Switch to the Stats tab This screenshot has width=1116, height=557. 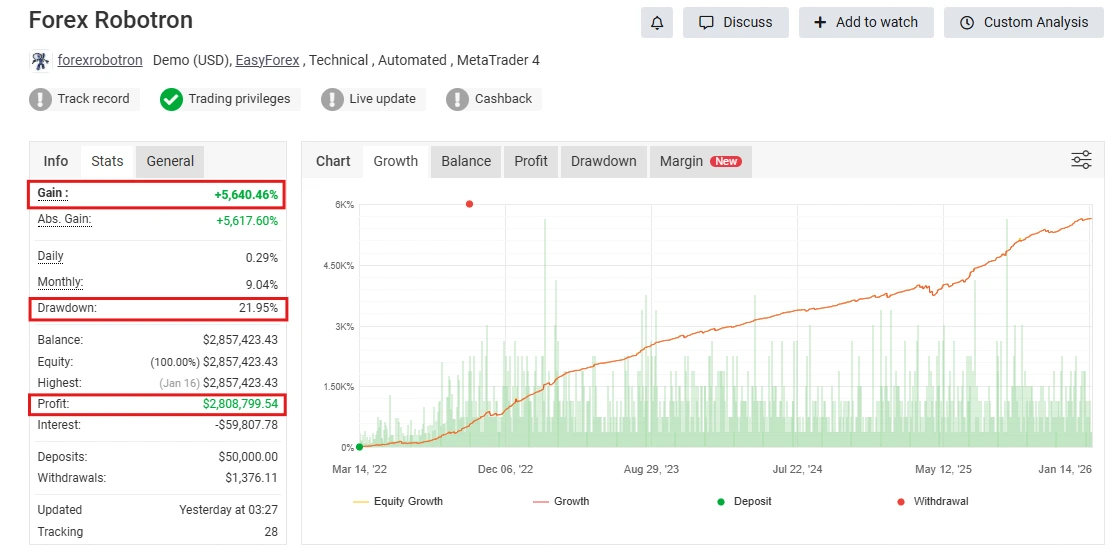click(107, 161)
